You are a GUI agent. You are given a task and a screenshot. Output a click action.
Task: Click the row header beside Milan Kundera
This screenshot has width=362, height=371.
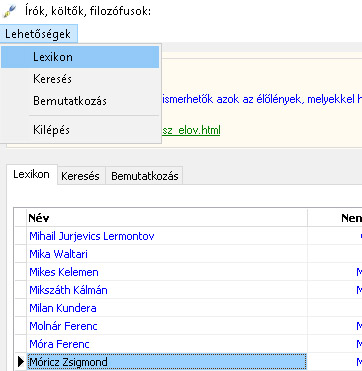(21, 308)
